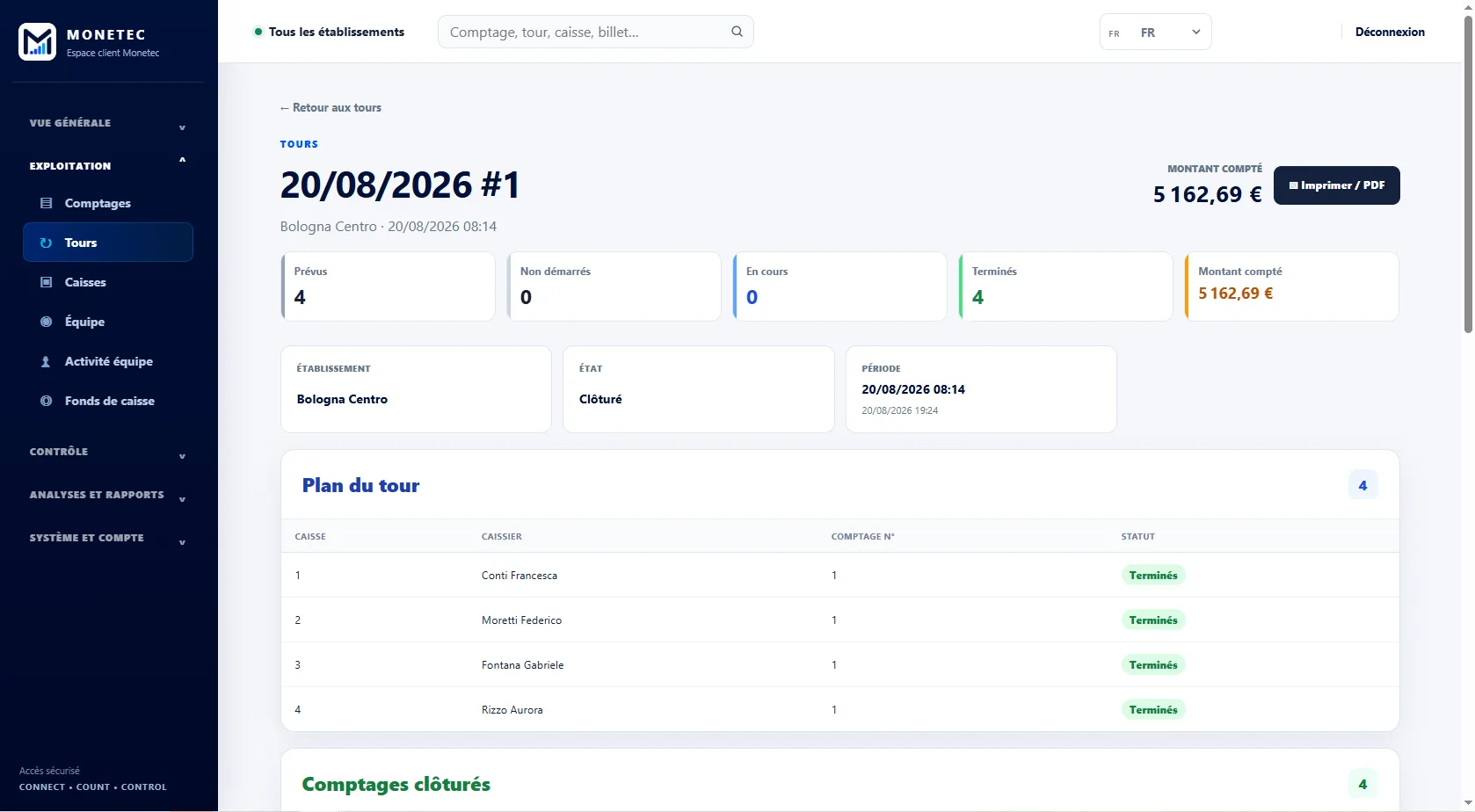Image resolution: width=1475 pixels, height=812 pixels.
Task: Click the search magnifier icon
Action: click(737, 32)
